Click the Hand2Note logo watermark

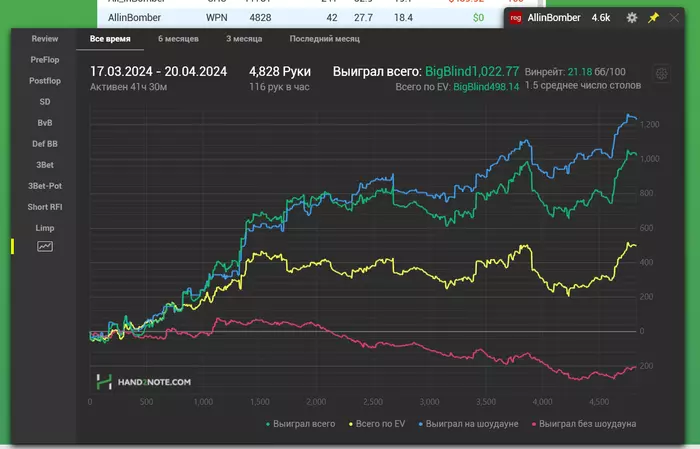[144, 382]
